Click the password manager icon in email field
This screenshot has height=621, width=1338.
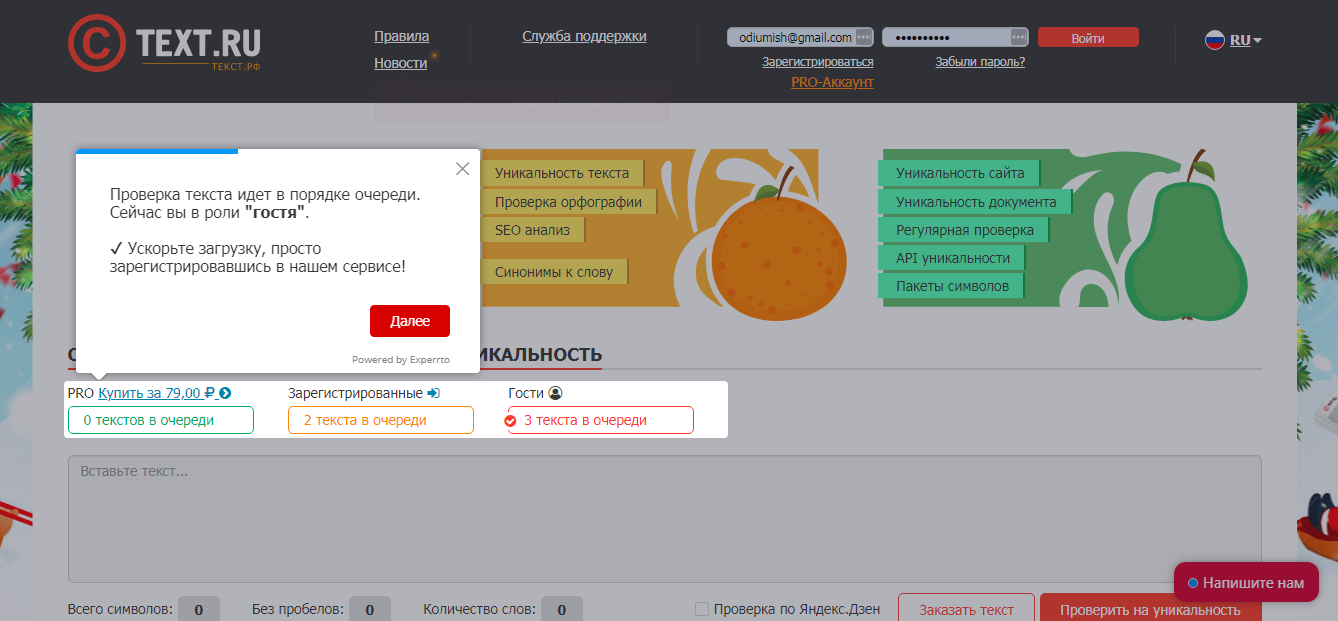(x=863, y=37)
